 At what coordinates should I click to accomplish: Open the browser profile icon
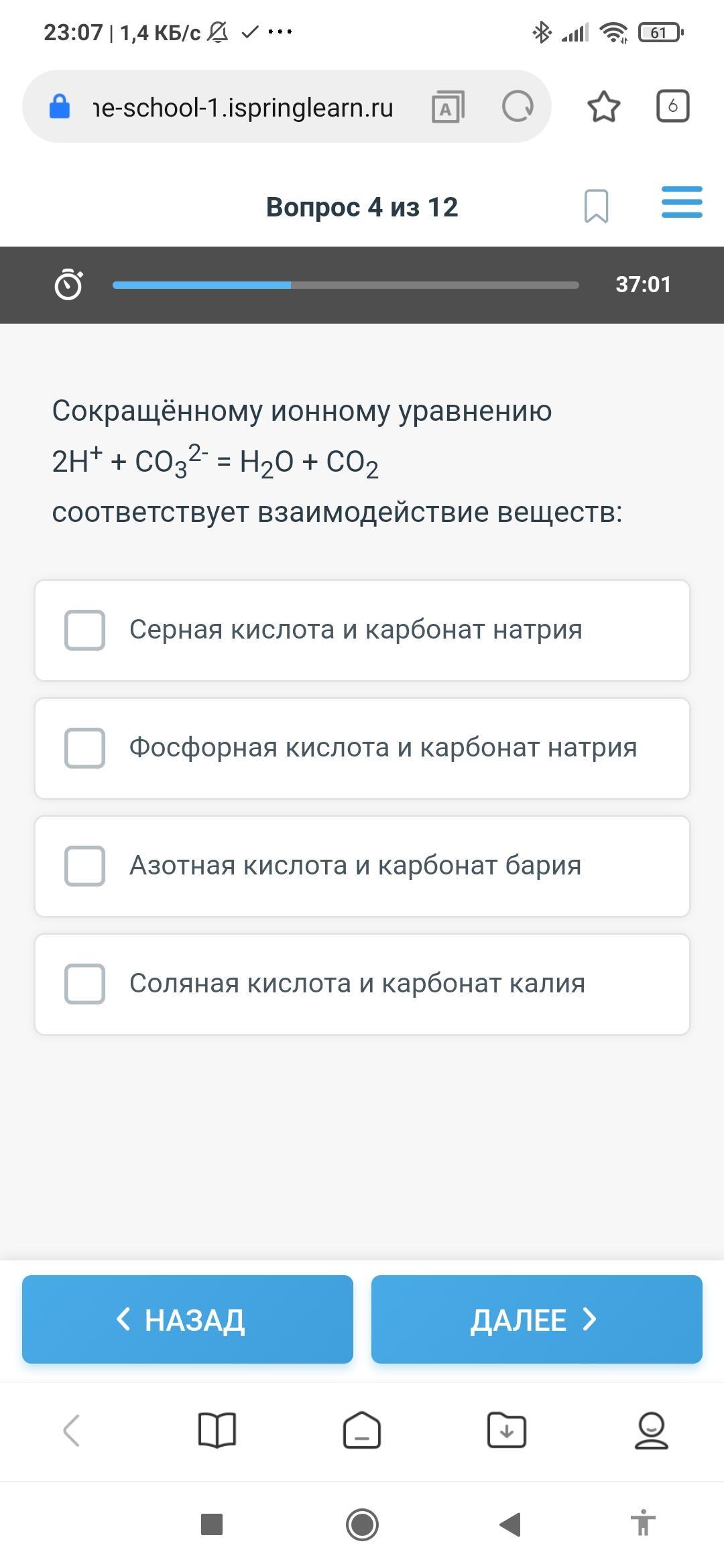click(x=651, y=1431)
